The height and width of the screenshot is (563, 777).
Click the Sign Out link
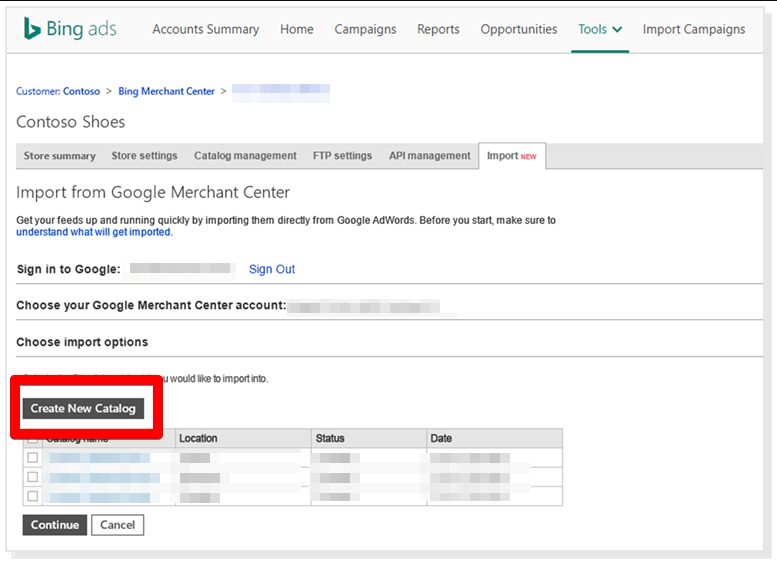pos(272,269)
